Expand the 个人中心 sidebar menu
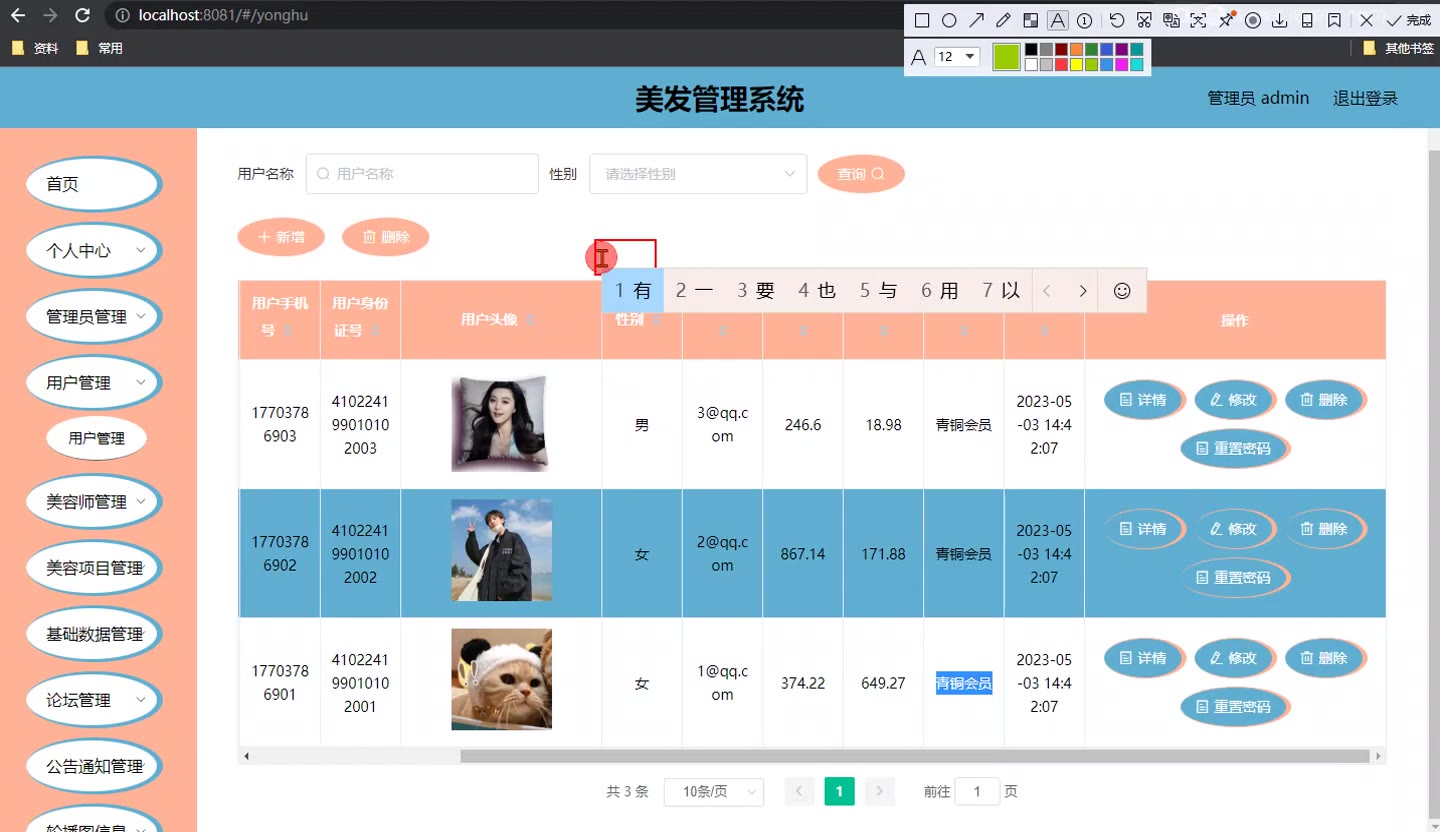The height and width of the screenshot is (832, 1440). point(92,251)
